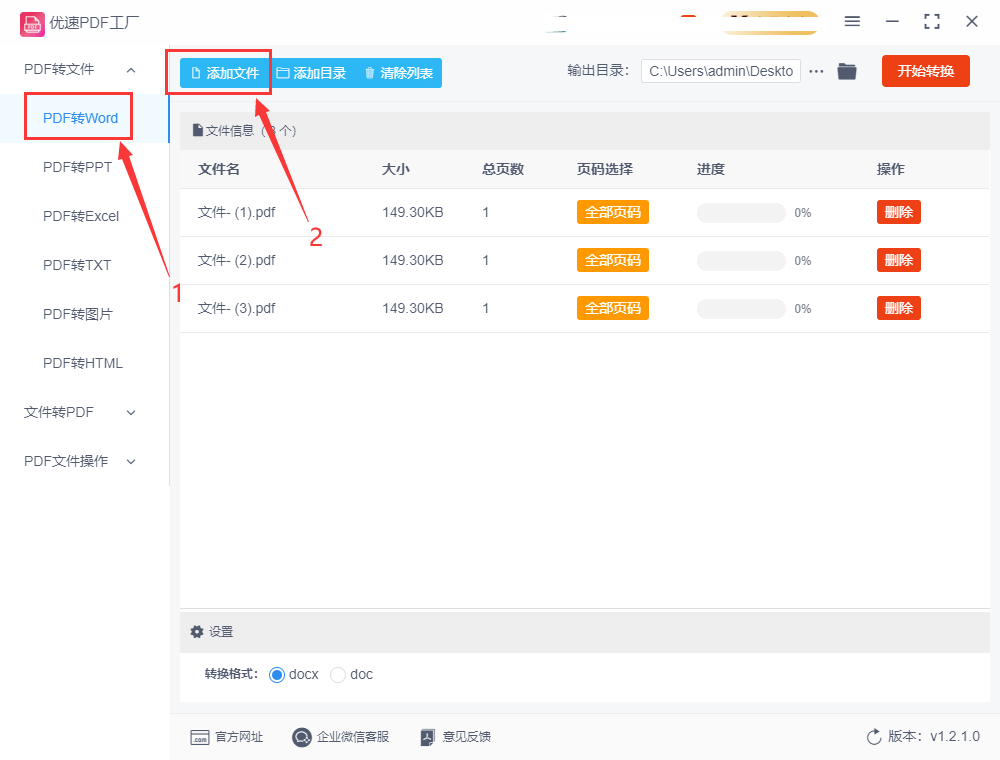1000x760 pixels.
Task: Click the 操作 column header
Action: pyautogui.click(x=891, y=169)
